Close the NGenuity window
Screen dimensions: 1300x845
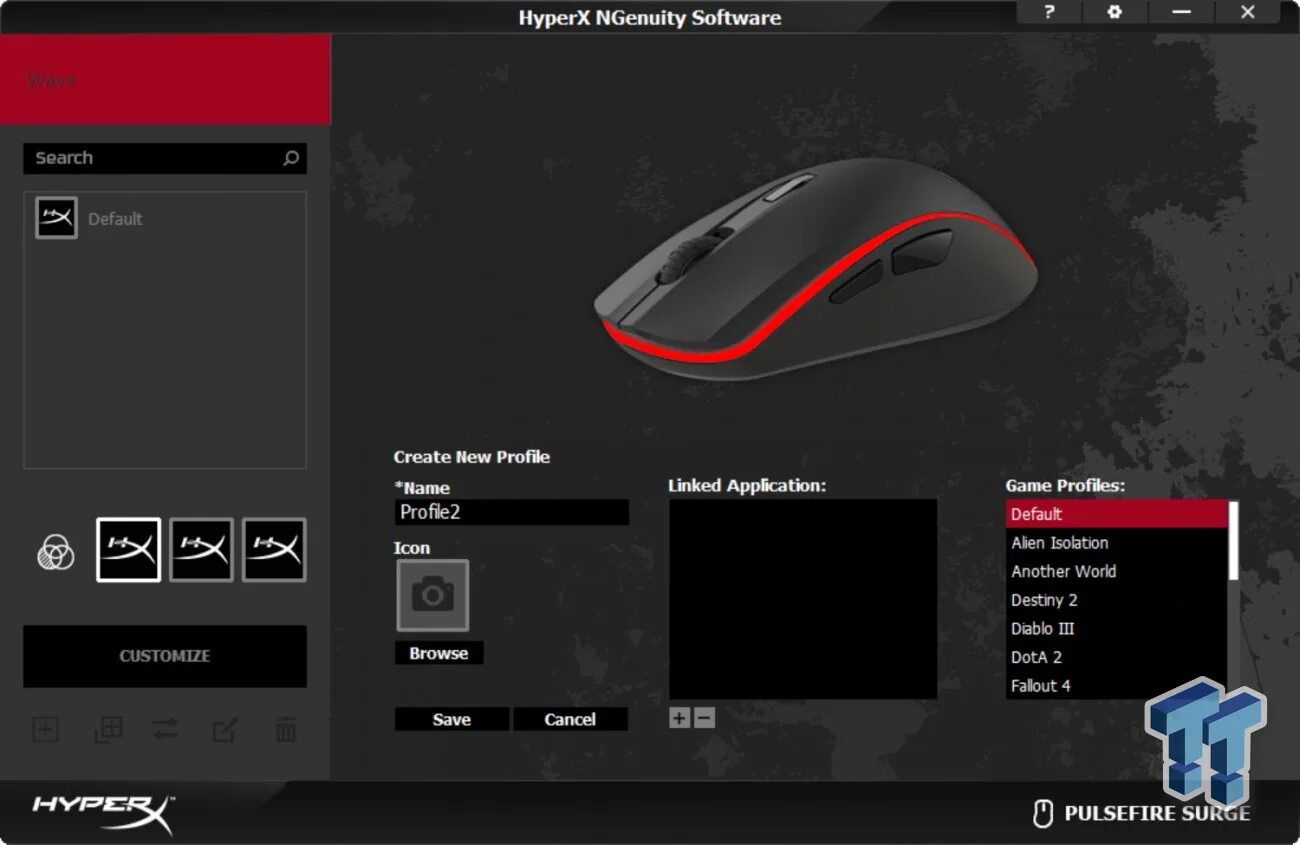[1247, 12]
